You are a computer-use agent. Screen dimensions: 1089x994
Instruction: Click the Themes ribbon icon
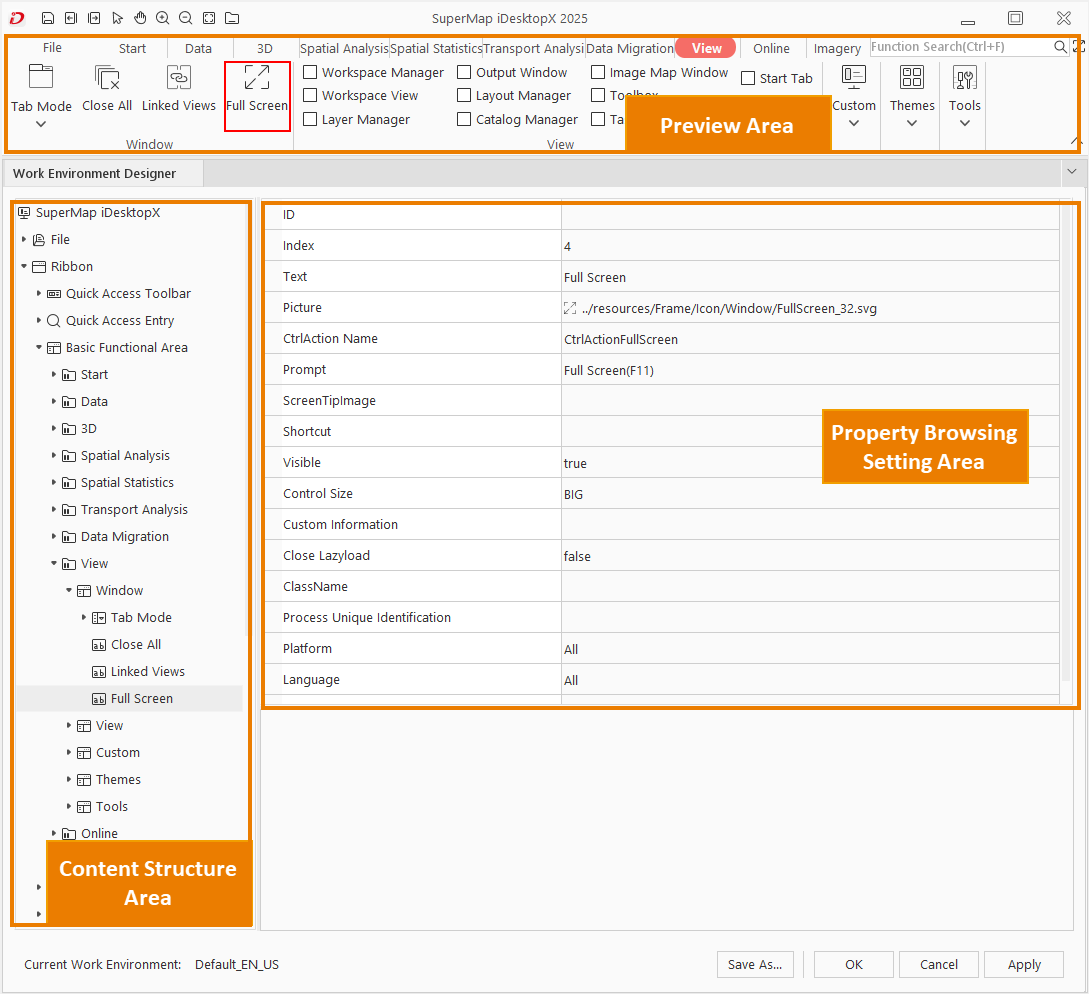point(912,76)
